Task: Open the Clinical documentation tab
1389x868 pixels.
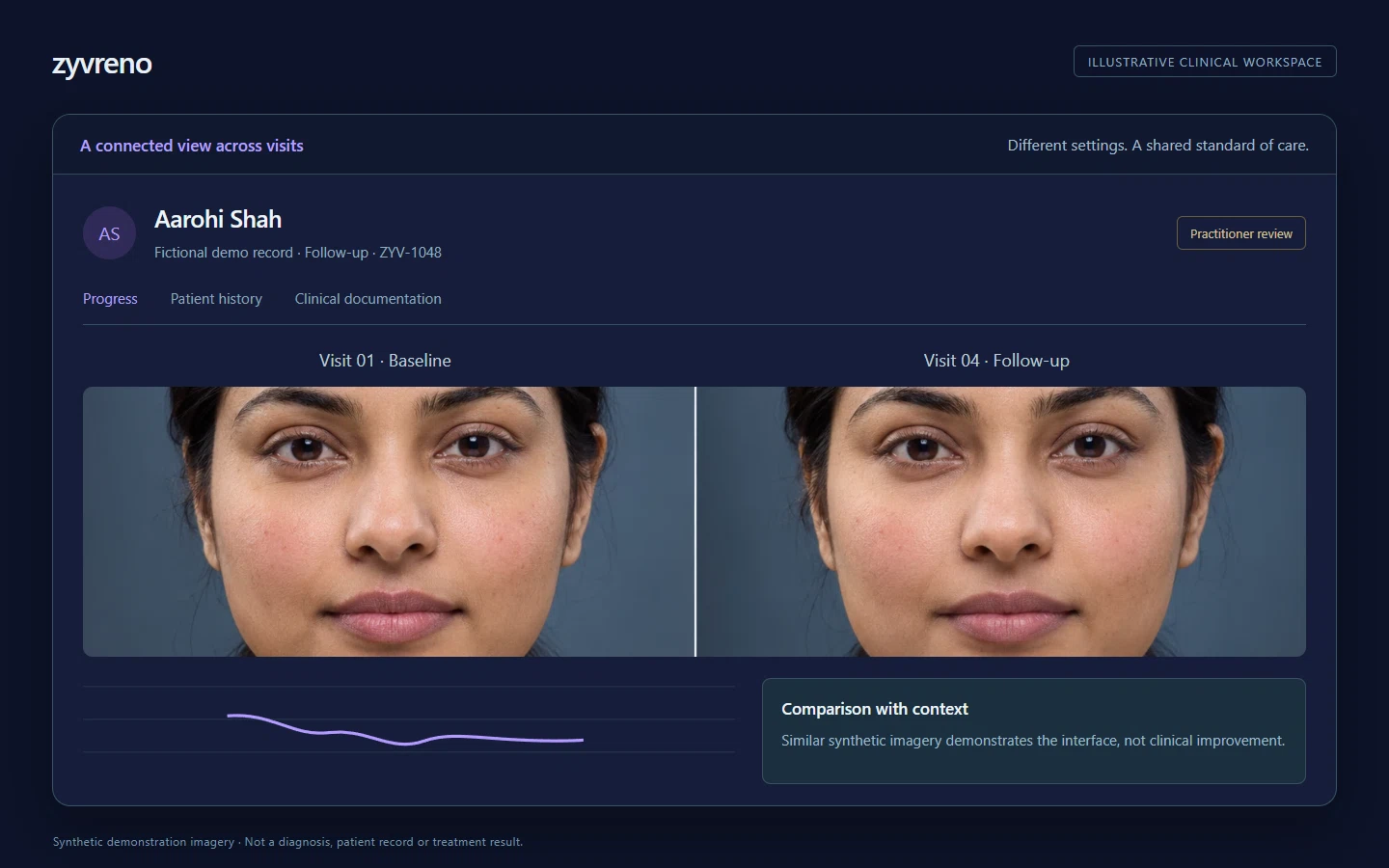Action: click(368, 299)
